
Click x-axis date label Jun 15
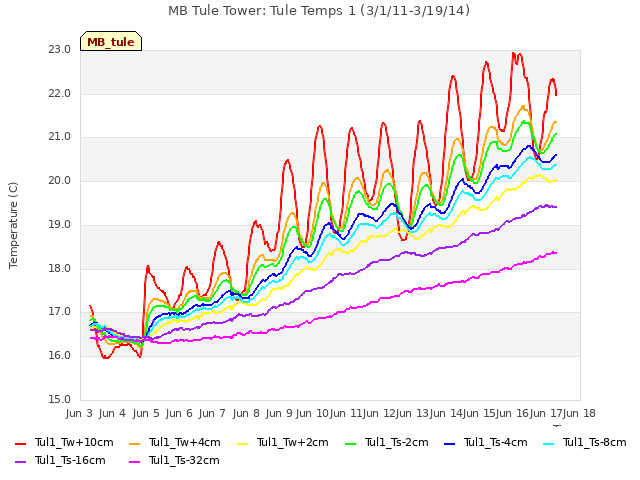pos(479,413)
